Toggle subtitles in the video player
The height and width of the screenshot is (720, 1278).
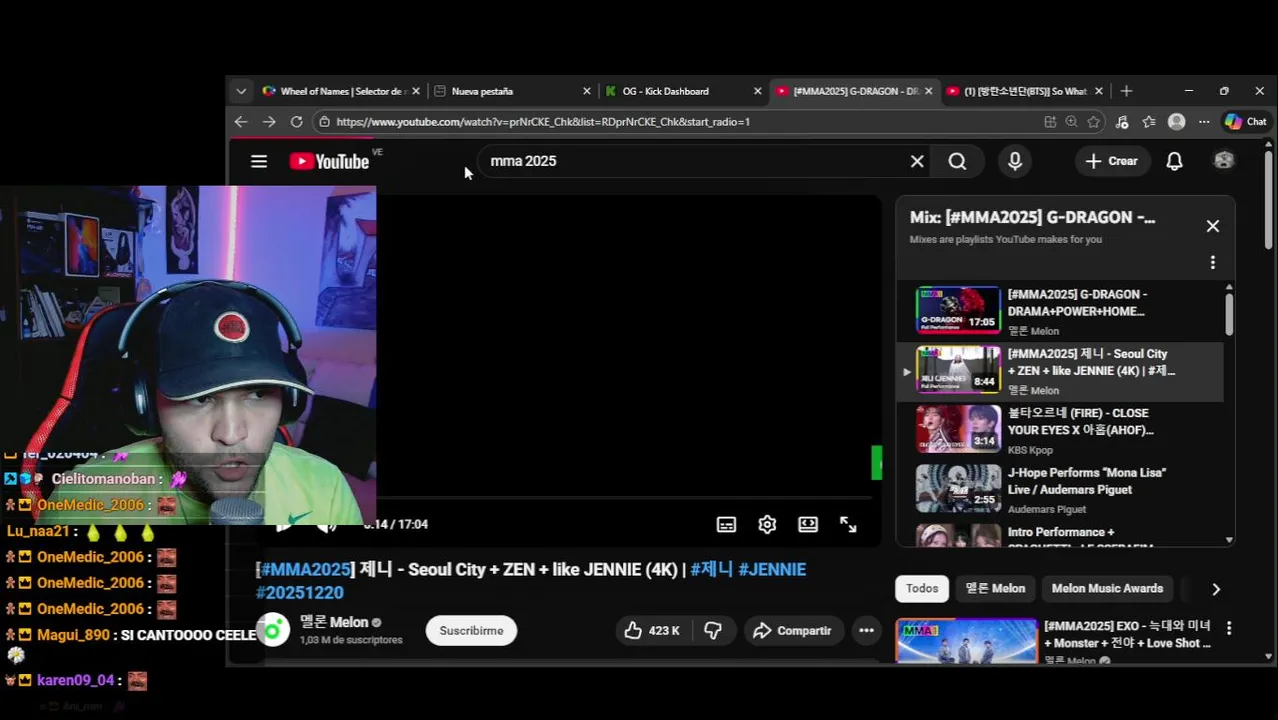click(x=727, y=524)
